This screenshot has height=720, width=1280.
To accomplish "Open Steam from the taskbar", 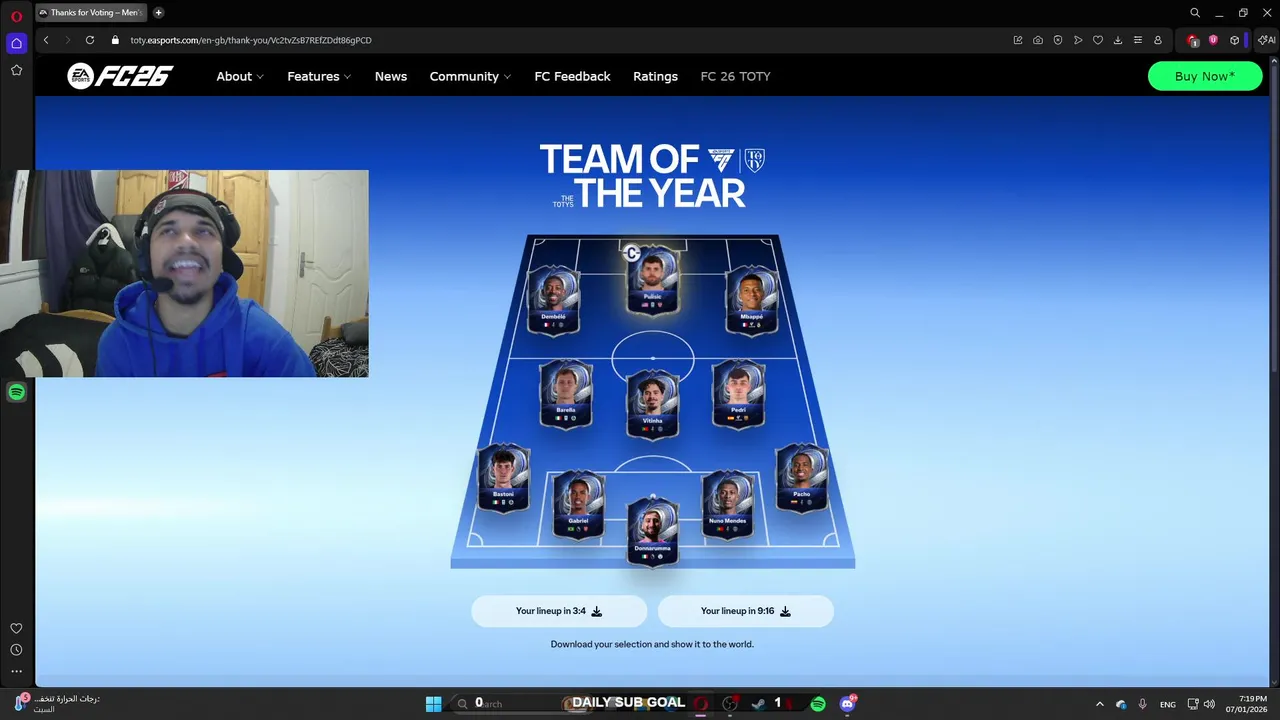I will 758,704.
